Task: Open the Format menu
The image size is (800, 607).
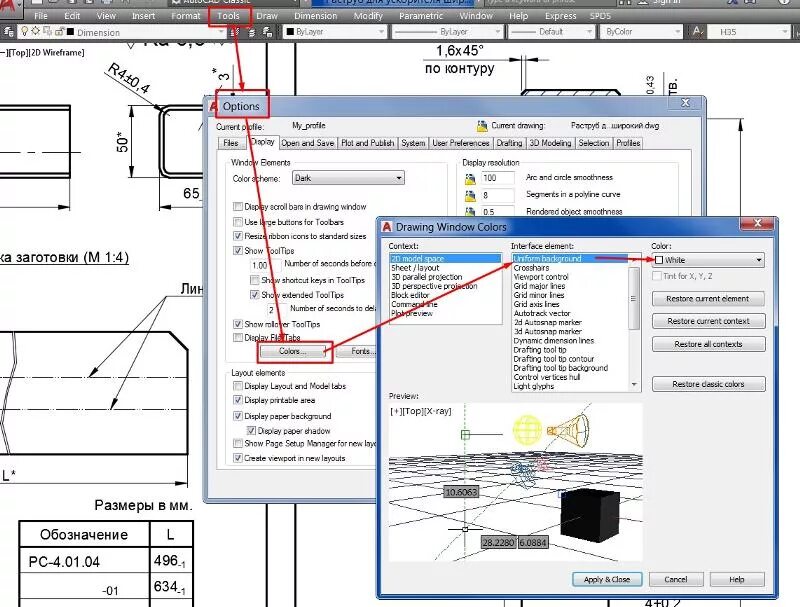Action: [x=186, y=16]
